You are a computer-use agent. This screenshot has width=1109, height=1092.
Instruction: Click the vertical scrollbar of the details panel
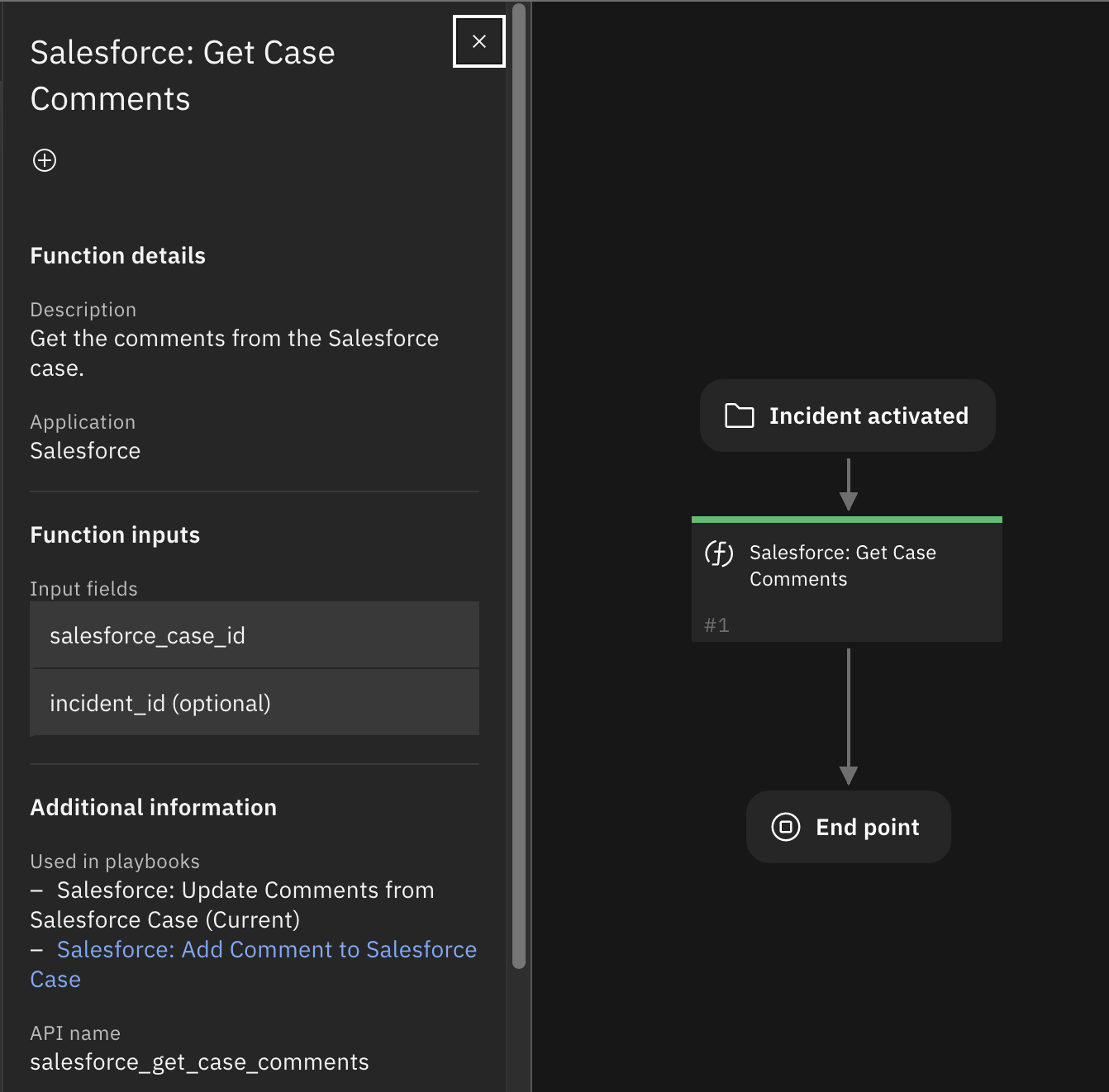pyautogui.click(x=519, y=486)
